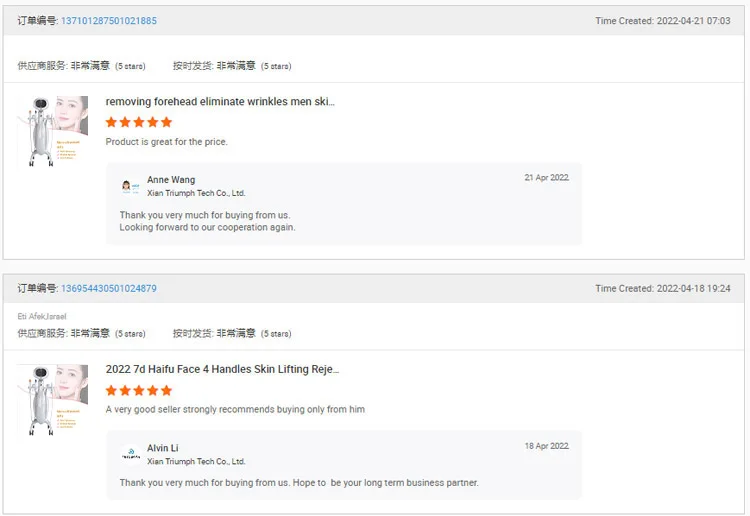The image size is (750, 516).
Task: Open the removing forehead wrinkles product title
Action: coord(220,101)
